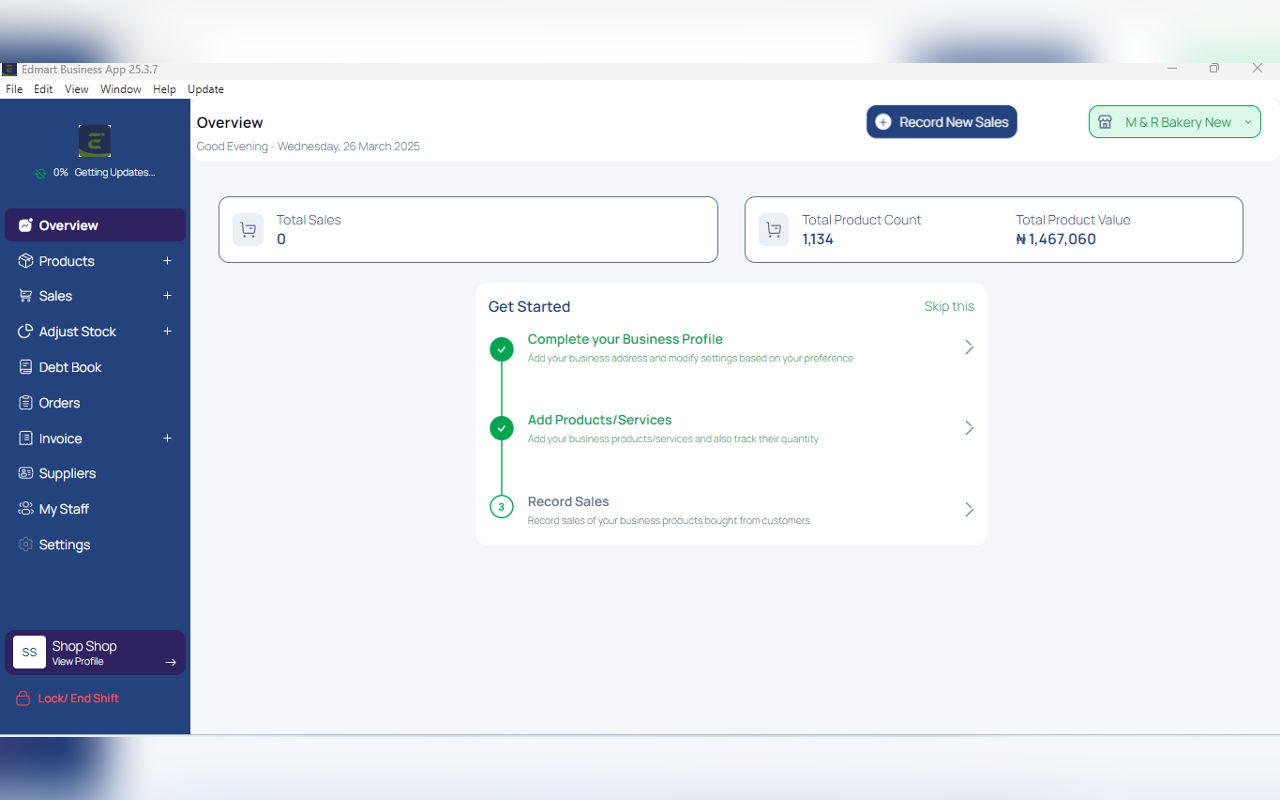Image resolution: width=1280 pixels, height=800 pixels.
Task: Click the Orders clipboard icon
Action: pyautogui.click(x=26, y=403)
